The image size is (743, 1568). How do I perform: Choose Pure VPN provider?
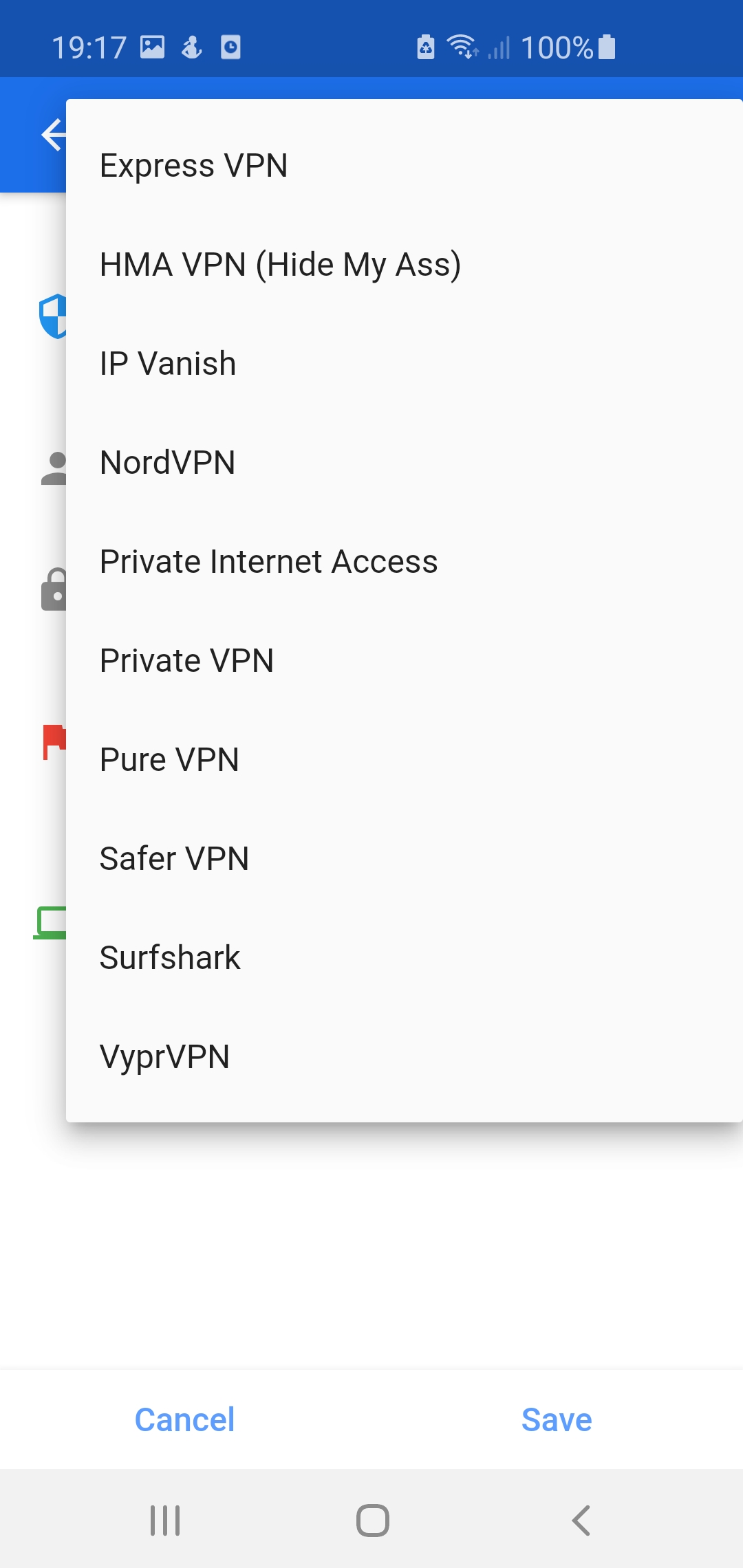[404, 759]
